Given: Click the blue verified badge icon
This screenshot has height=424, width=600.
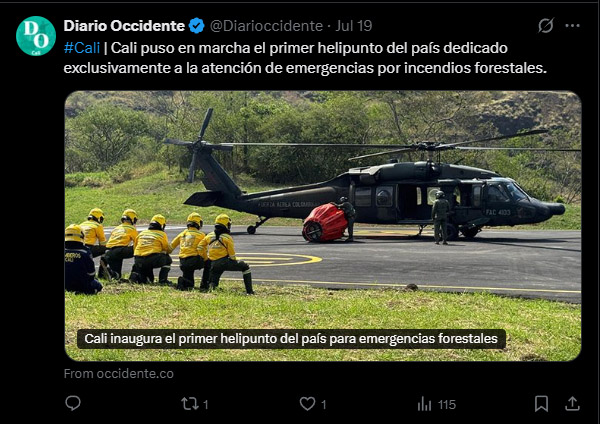Looking at the screenshot, I should tap(197, 26).
